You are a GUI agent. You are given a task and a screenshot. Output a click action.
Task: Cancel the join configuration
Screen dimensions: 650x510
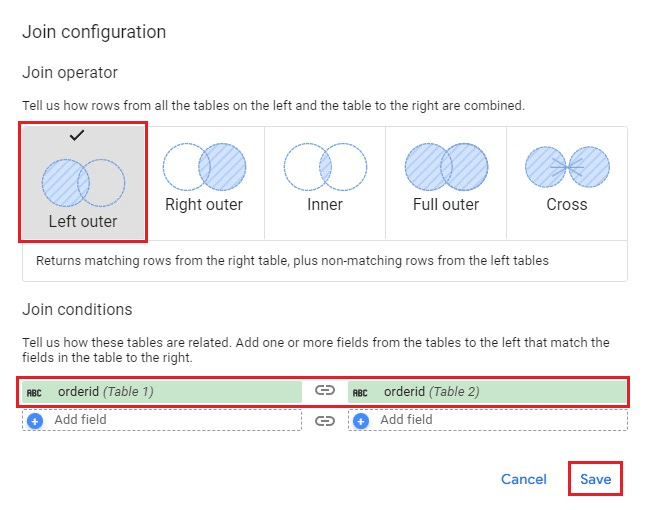click(524, 479)
